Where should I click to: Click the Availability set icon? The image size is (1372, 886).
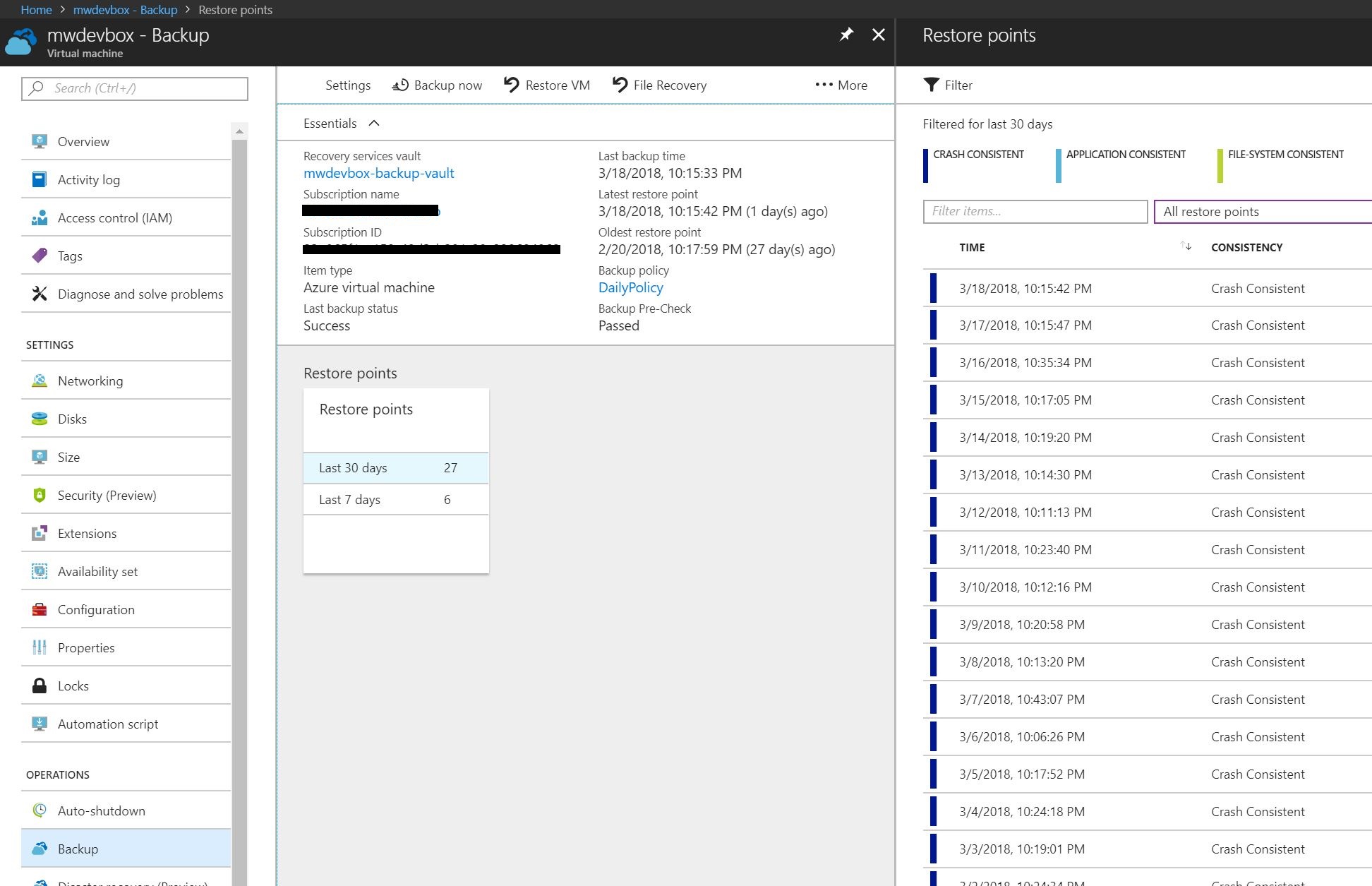click(40, 571)
